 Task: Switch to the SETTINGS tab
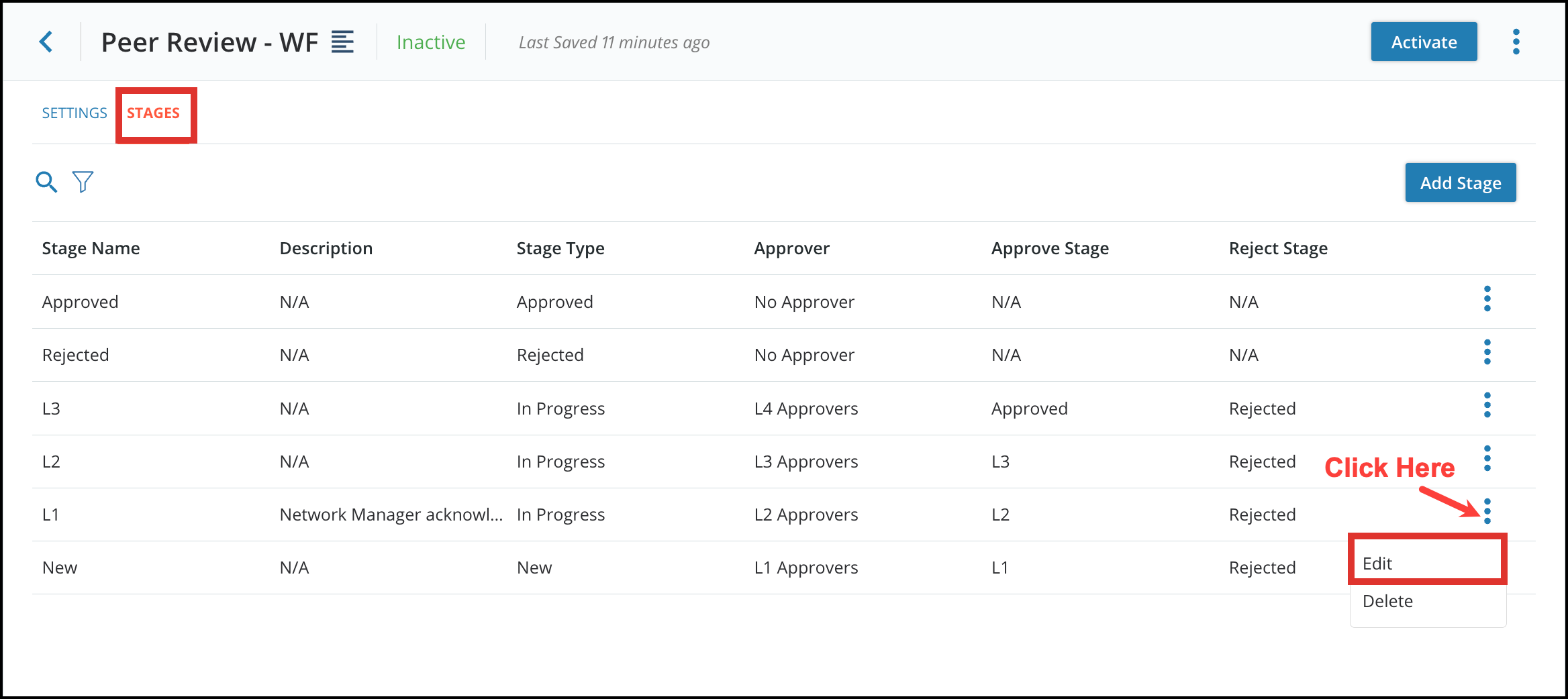pyautogui.click(x=75, y=113)
